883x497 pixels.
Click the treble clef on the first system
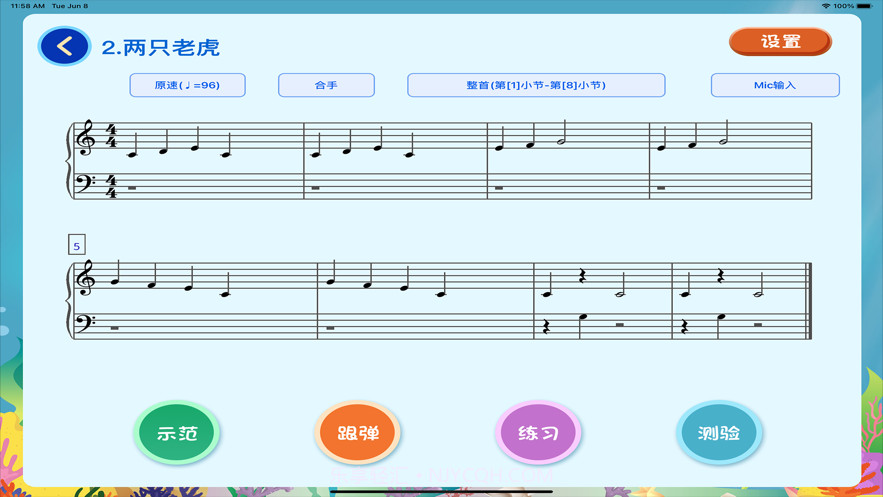86,139
